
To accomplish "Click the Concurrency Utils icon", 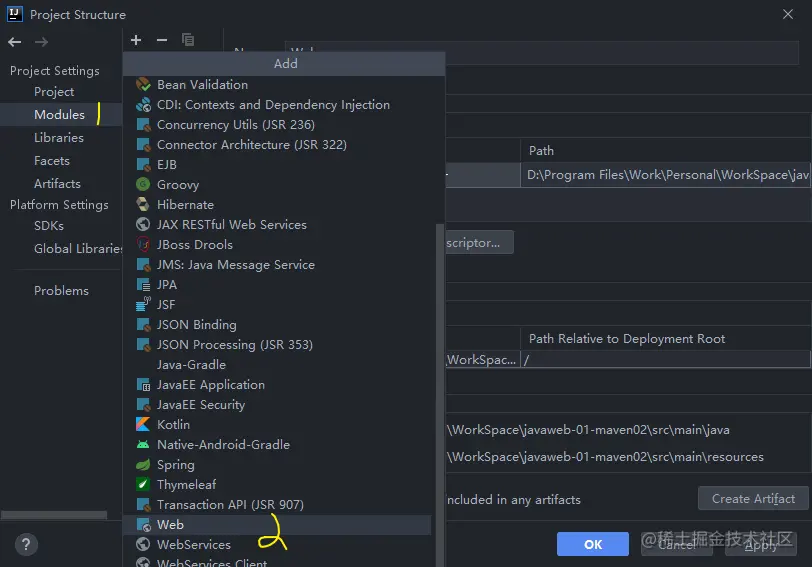I will pyautogui.click(x=143, y=125).
